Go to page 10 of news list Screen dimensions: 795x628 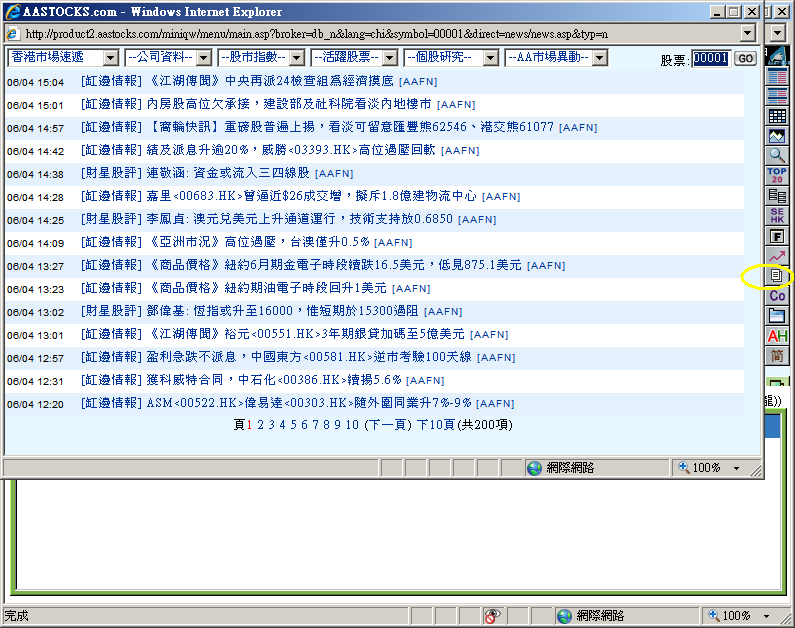tap(352, 425)
